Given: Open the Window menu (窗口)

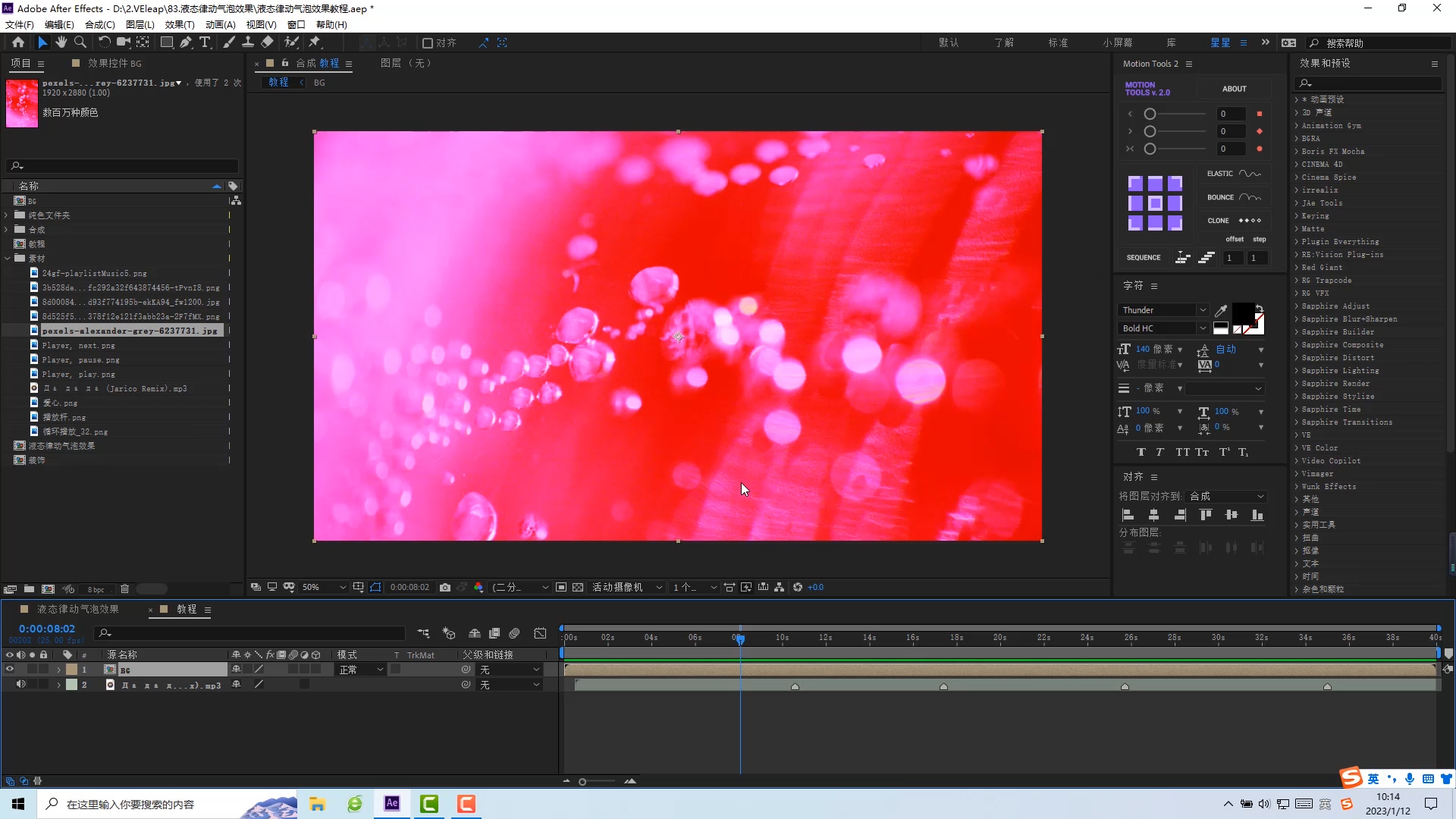Looking at the screenshot, I should (x=296, y=24).
